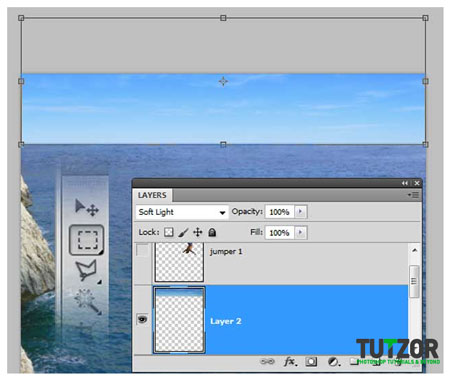Screen dimensions: 450x380
Task: Open the fx layer style menu
Action: pyautogui.click(x=290, y=362)
